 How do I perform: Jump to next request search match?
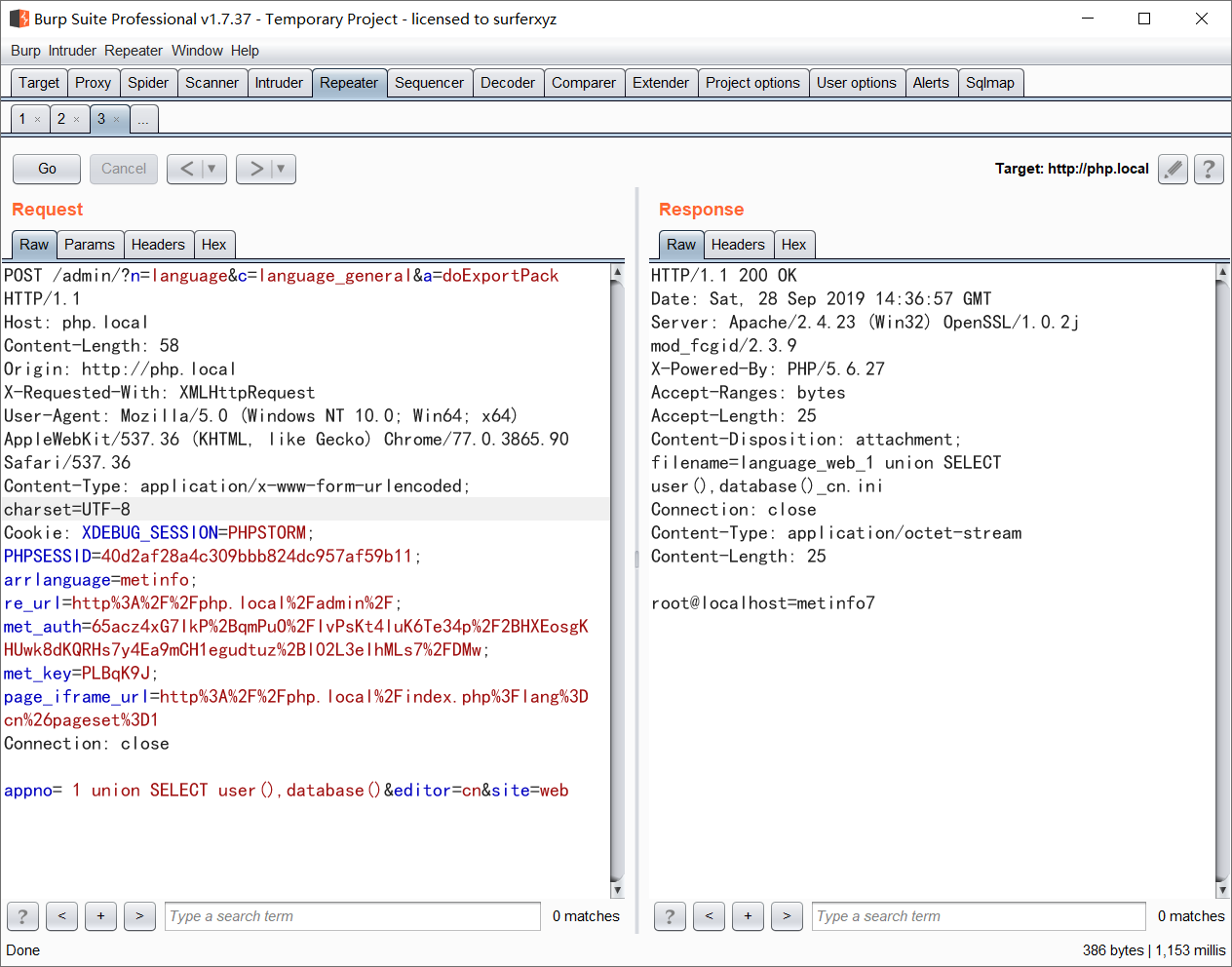coord(139,916)
